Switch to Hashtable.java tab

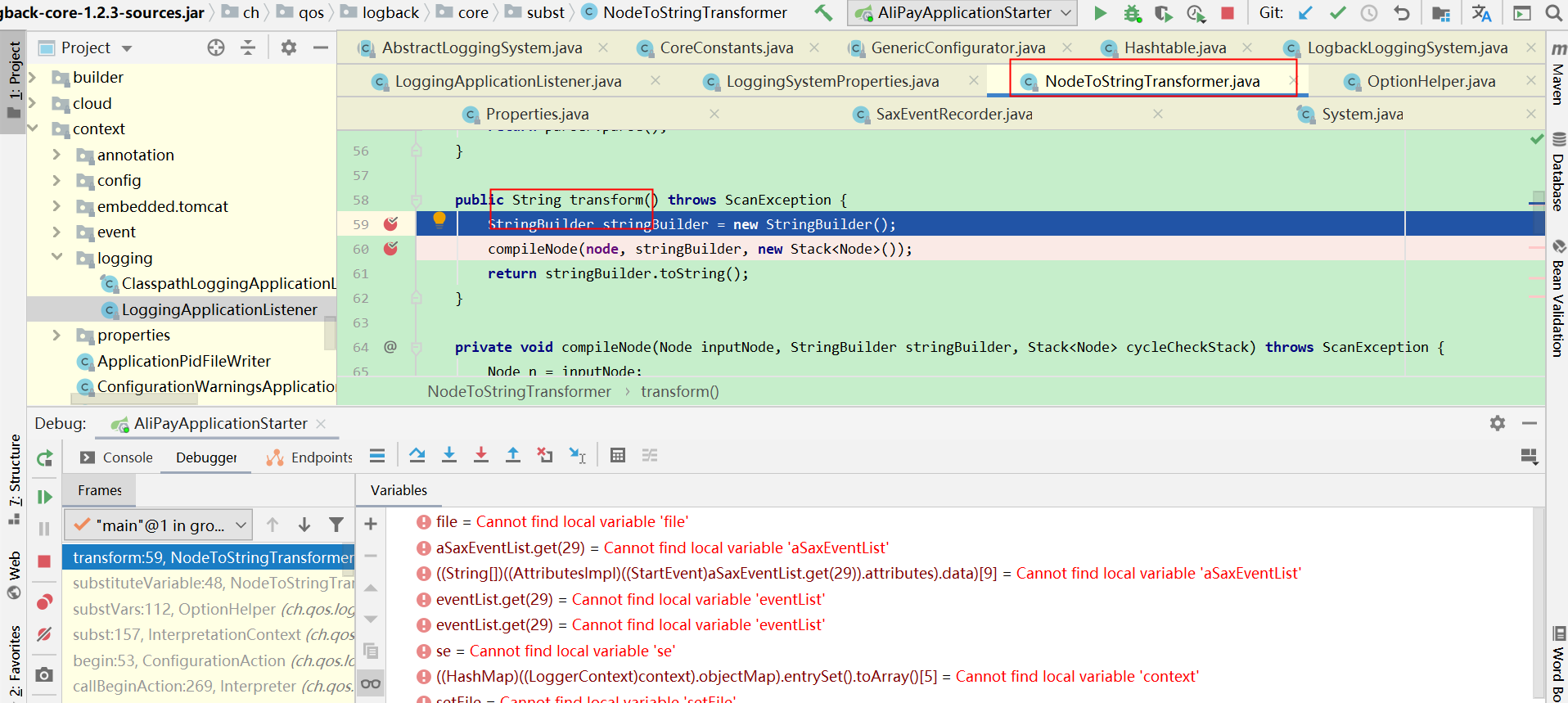[1175, 47]
